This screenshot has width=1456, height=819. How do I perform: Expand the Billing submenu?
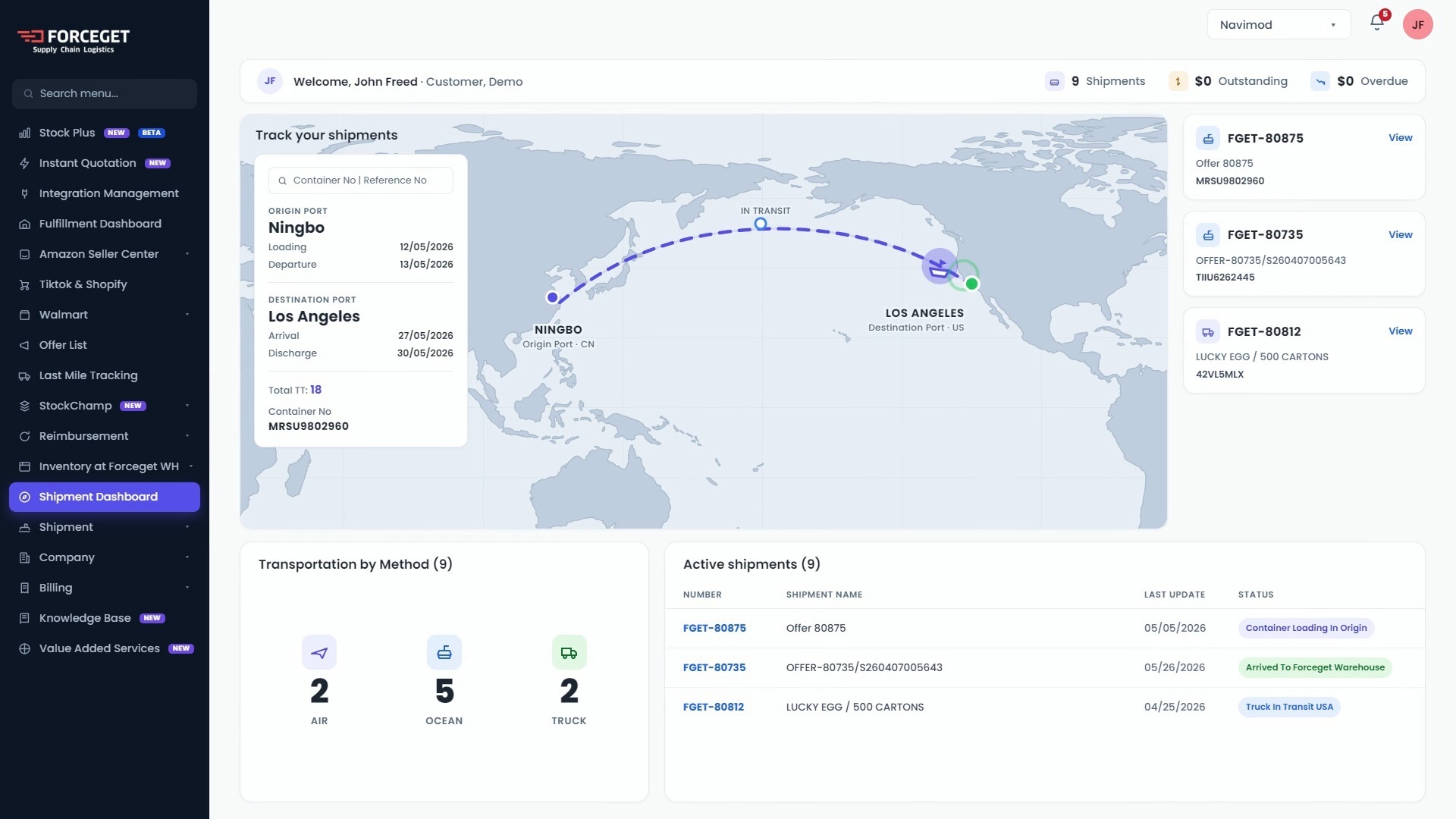coord(105,588)
